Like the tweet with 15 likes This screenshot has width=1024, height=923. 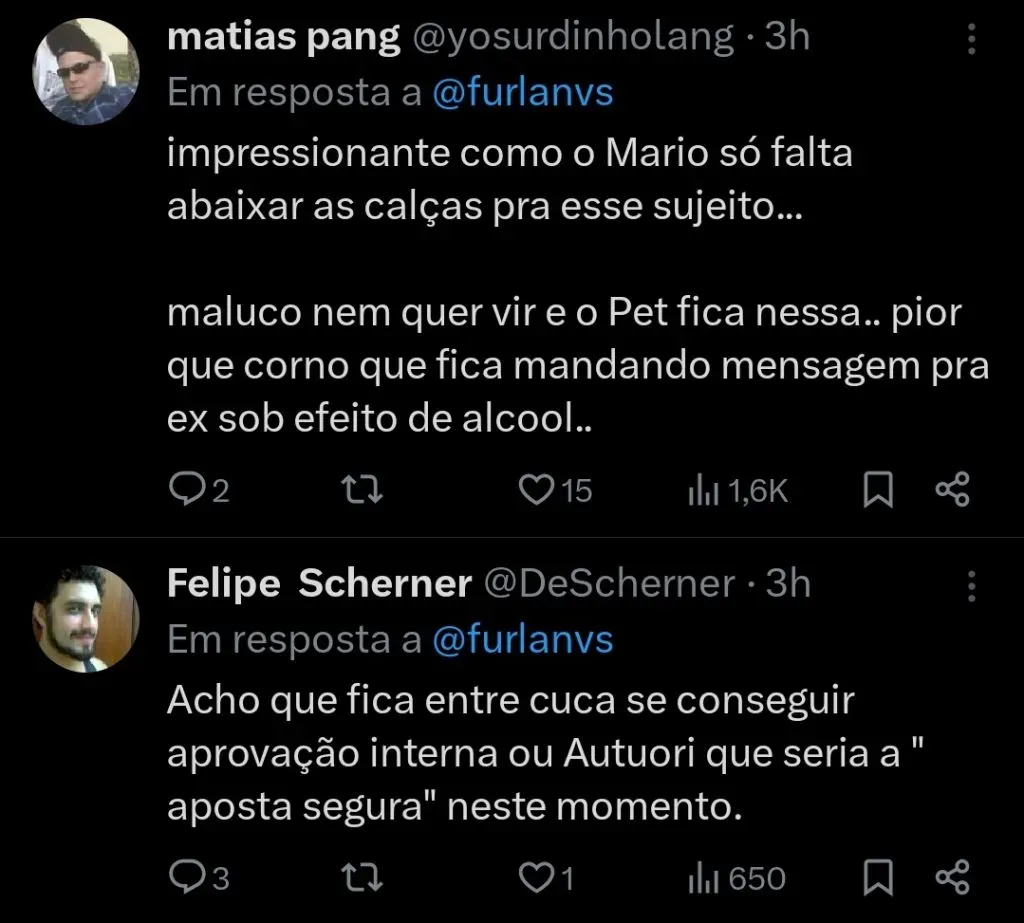pyautogui.click(x=540, y=490)
